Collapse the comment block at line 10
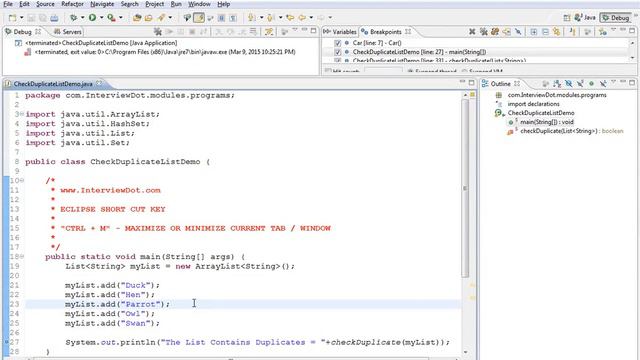Viewport: 640px width, 360px height. click(22, 180)
